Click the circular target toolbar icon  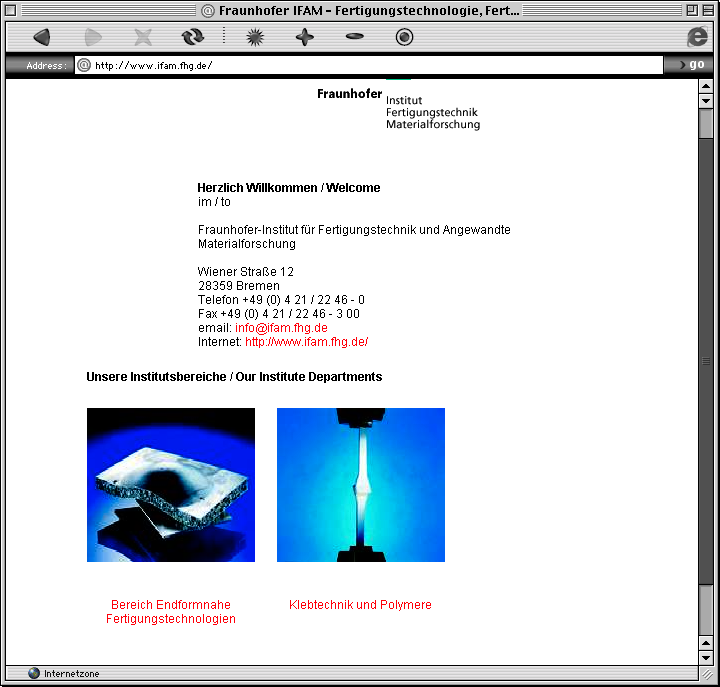(404, 37)
